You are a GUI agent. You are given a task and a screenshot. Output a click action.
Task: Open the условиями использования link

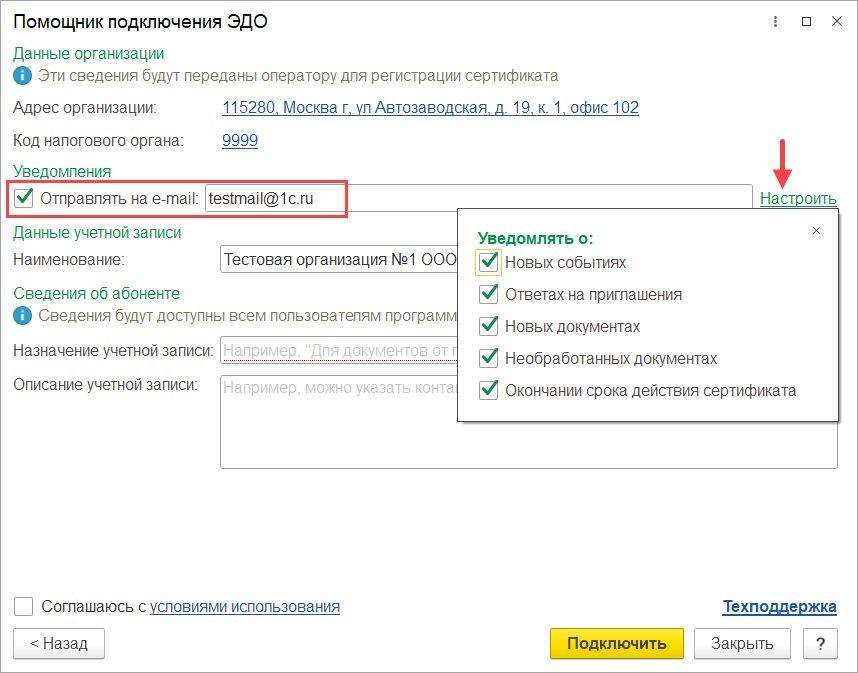point(245,606)
